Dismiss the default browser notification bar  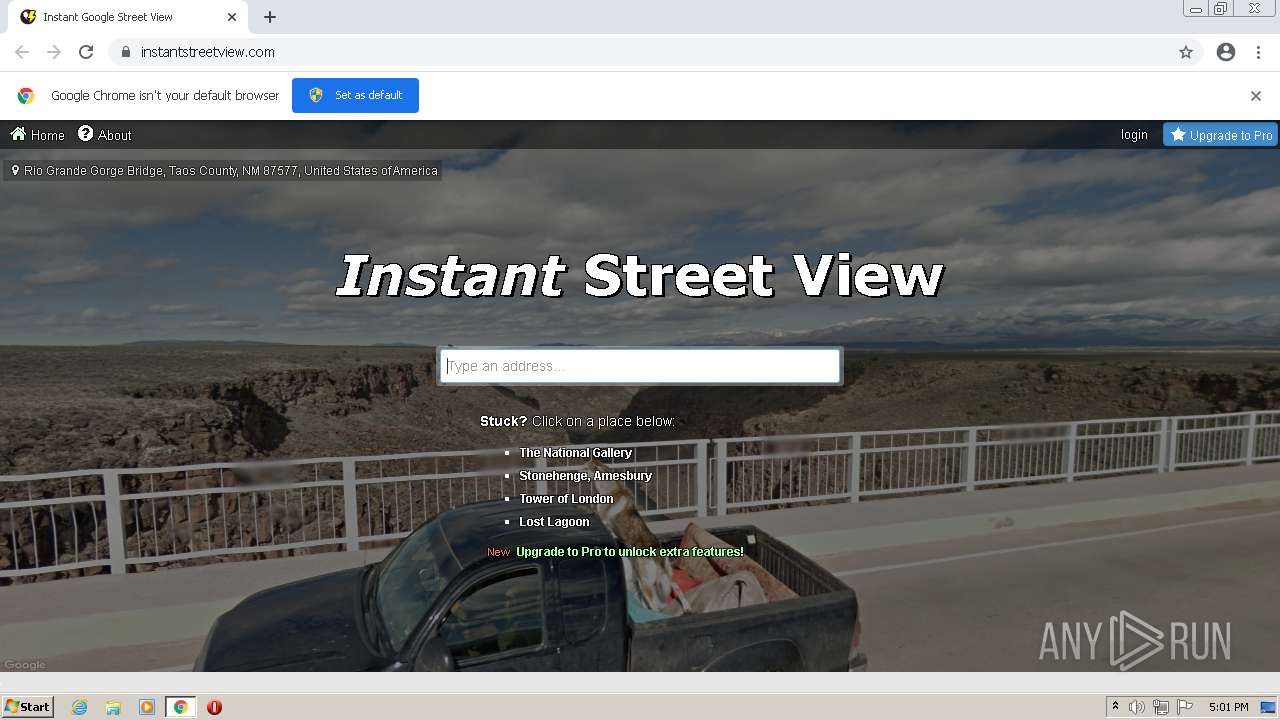[1256, 96]
